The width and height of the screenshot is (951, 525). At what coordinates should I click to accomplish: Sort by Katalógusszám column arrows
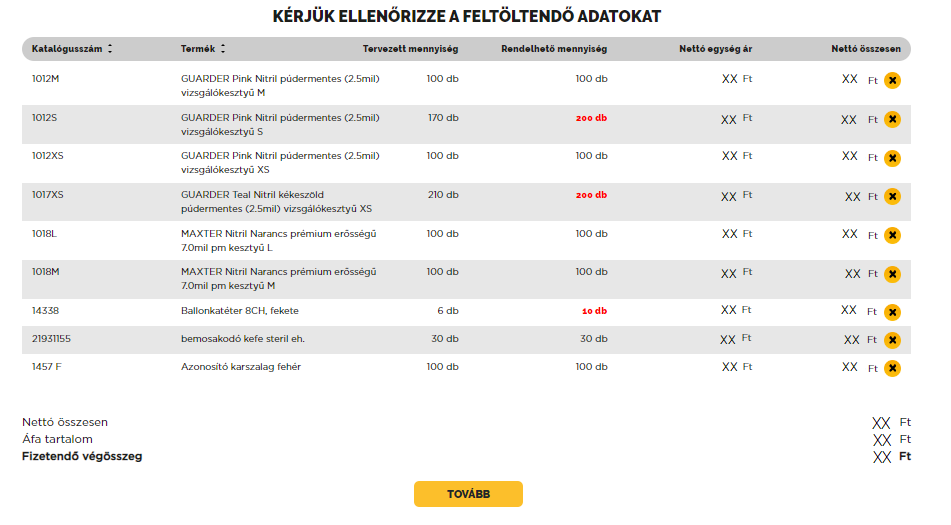coord(110,49)
